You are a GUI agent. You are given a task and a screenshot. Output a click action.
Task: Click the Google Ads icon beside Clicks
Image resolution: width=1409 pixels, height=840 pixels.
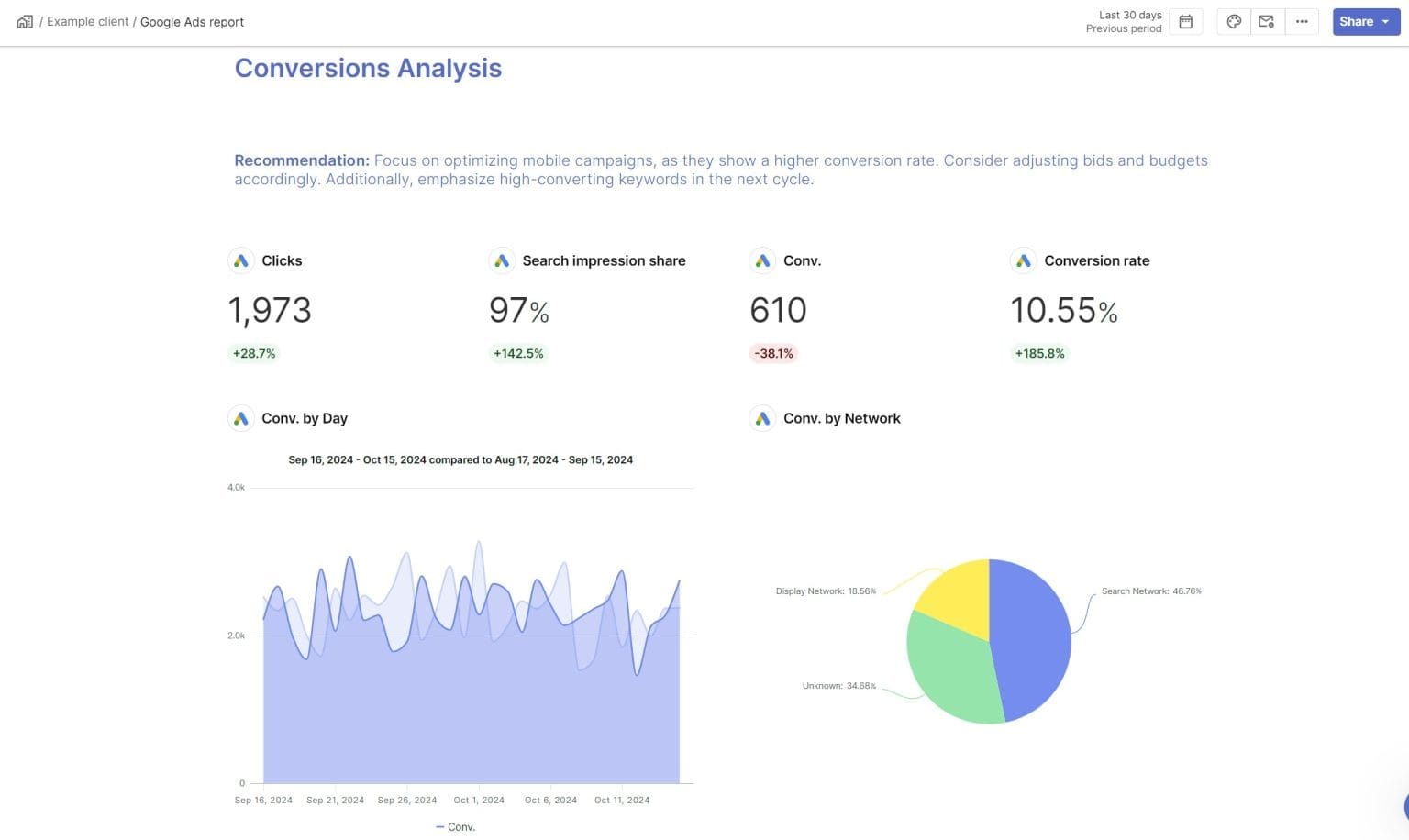[240, 260]
